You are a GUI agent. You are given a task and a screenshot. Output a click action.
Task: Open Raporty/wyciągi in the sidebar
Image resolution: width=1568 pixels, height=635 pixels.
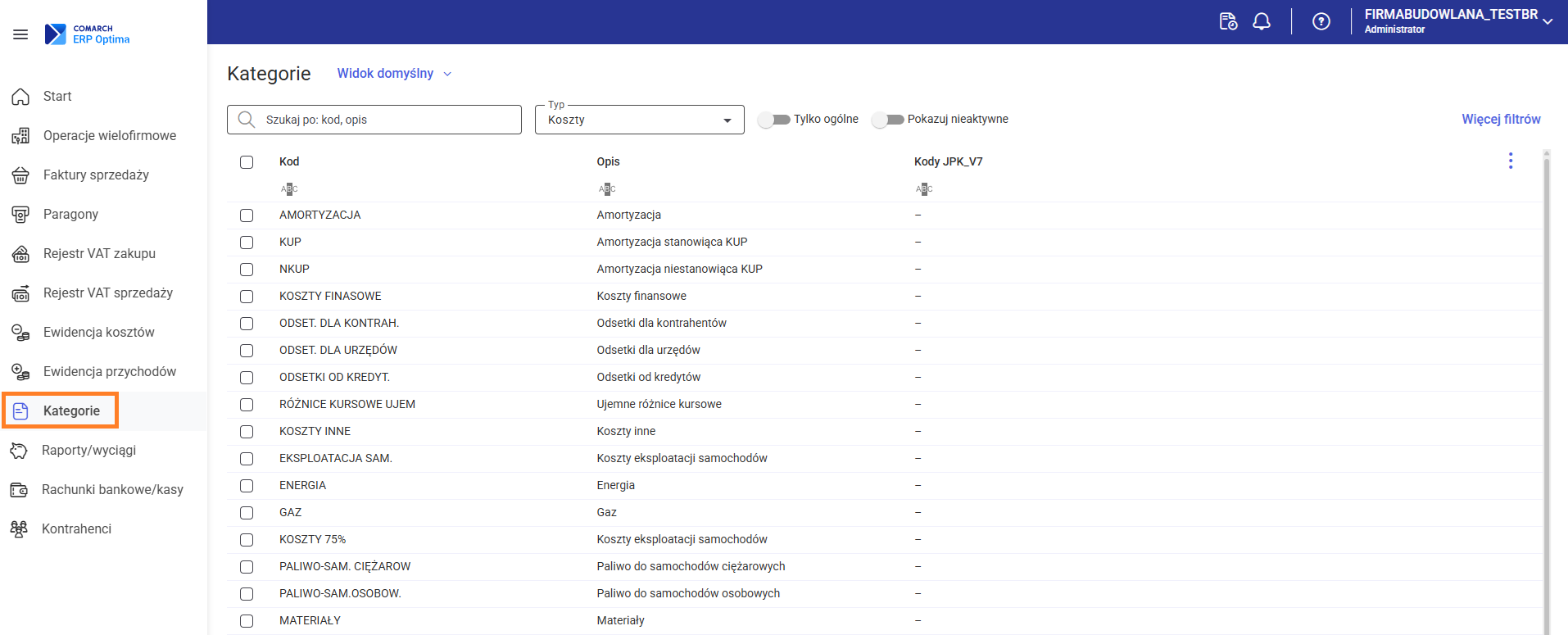click(88, 451)
